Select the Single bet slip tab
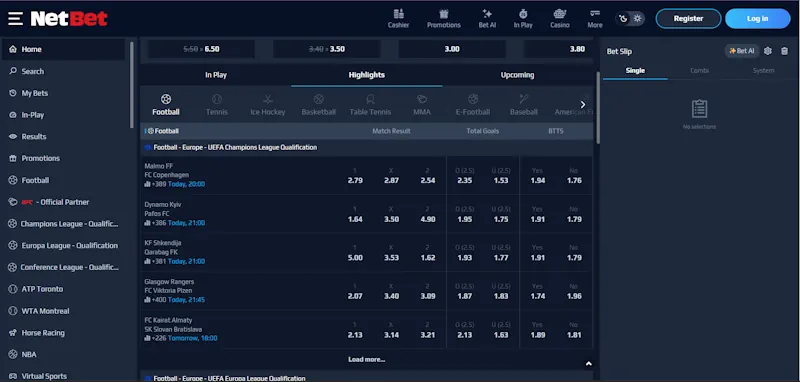Viewport: 800px width, 382px height. point(635,71)
